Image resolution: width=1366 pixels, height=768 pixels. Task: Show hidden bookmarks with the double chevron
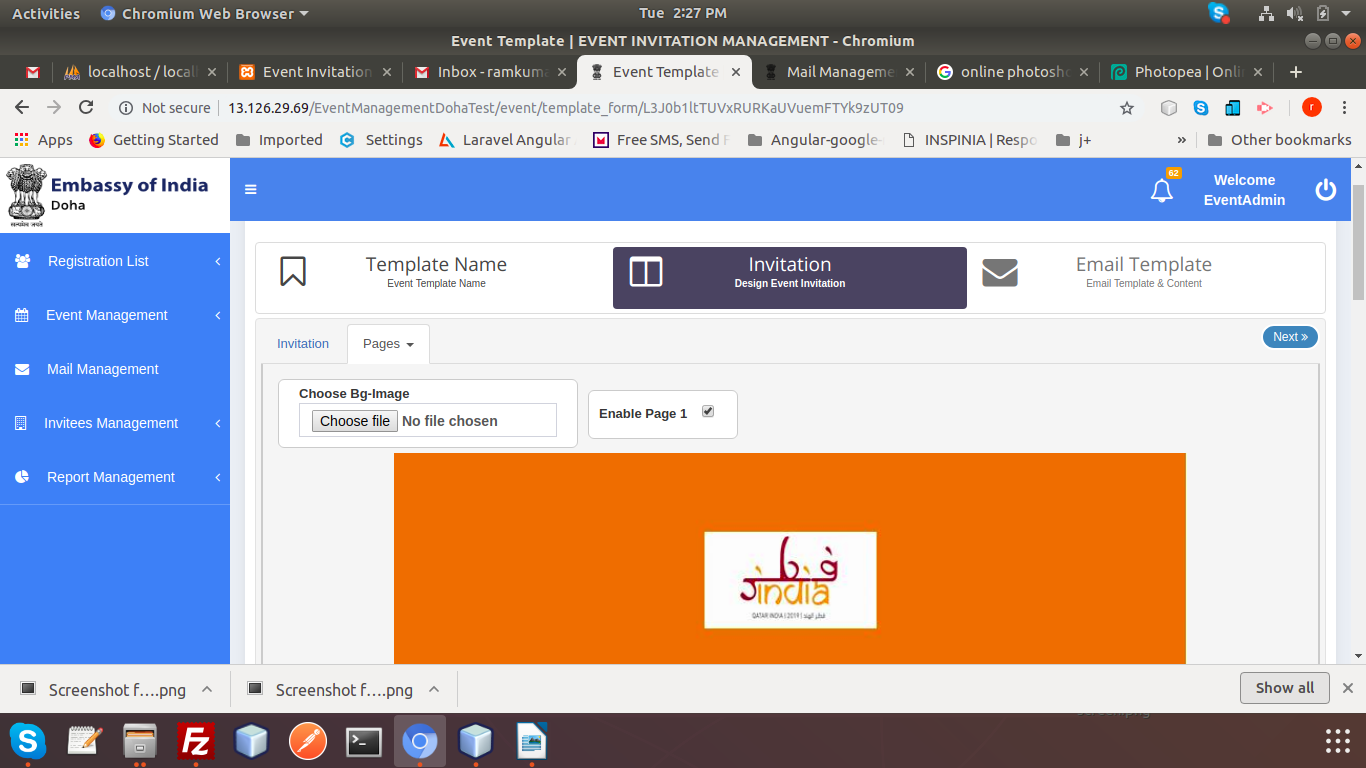click(x=1182, y=140)
